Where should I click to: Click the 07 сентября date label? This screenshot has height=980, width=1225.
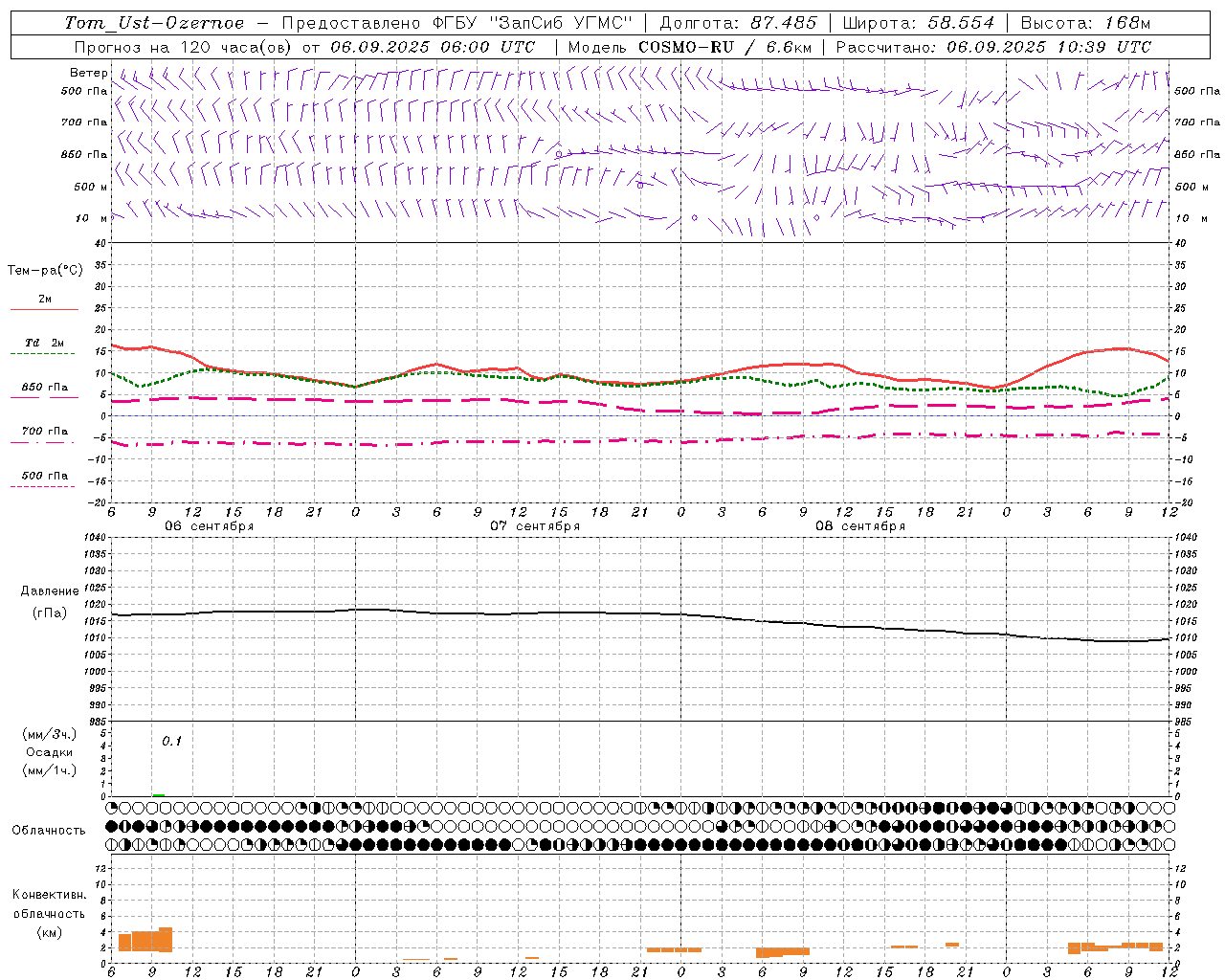[x=535, y=525]
